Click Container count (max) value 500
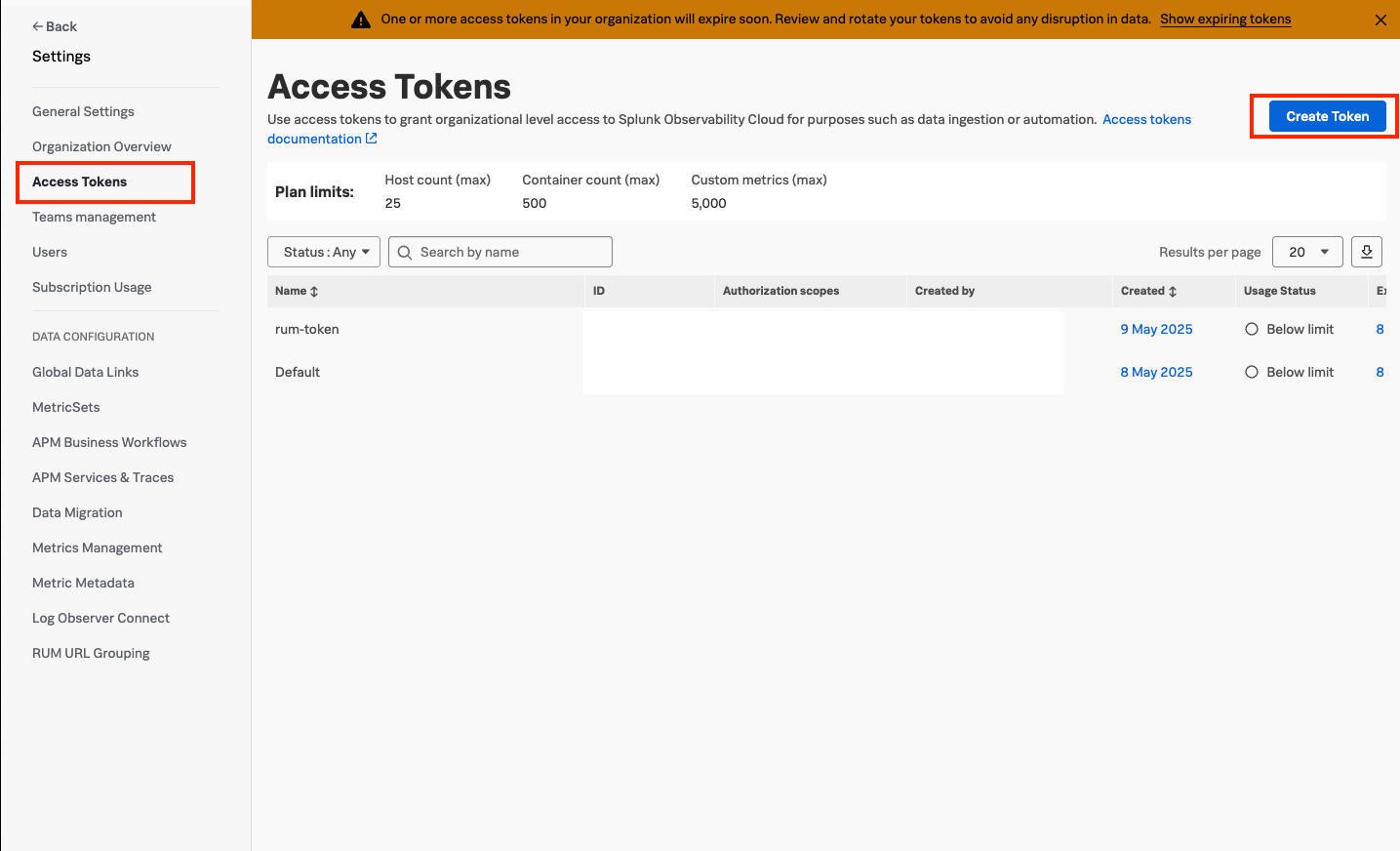The image size is (1400, 851). click(534, 203)
